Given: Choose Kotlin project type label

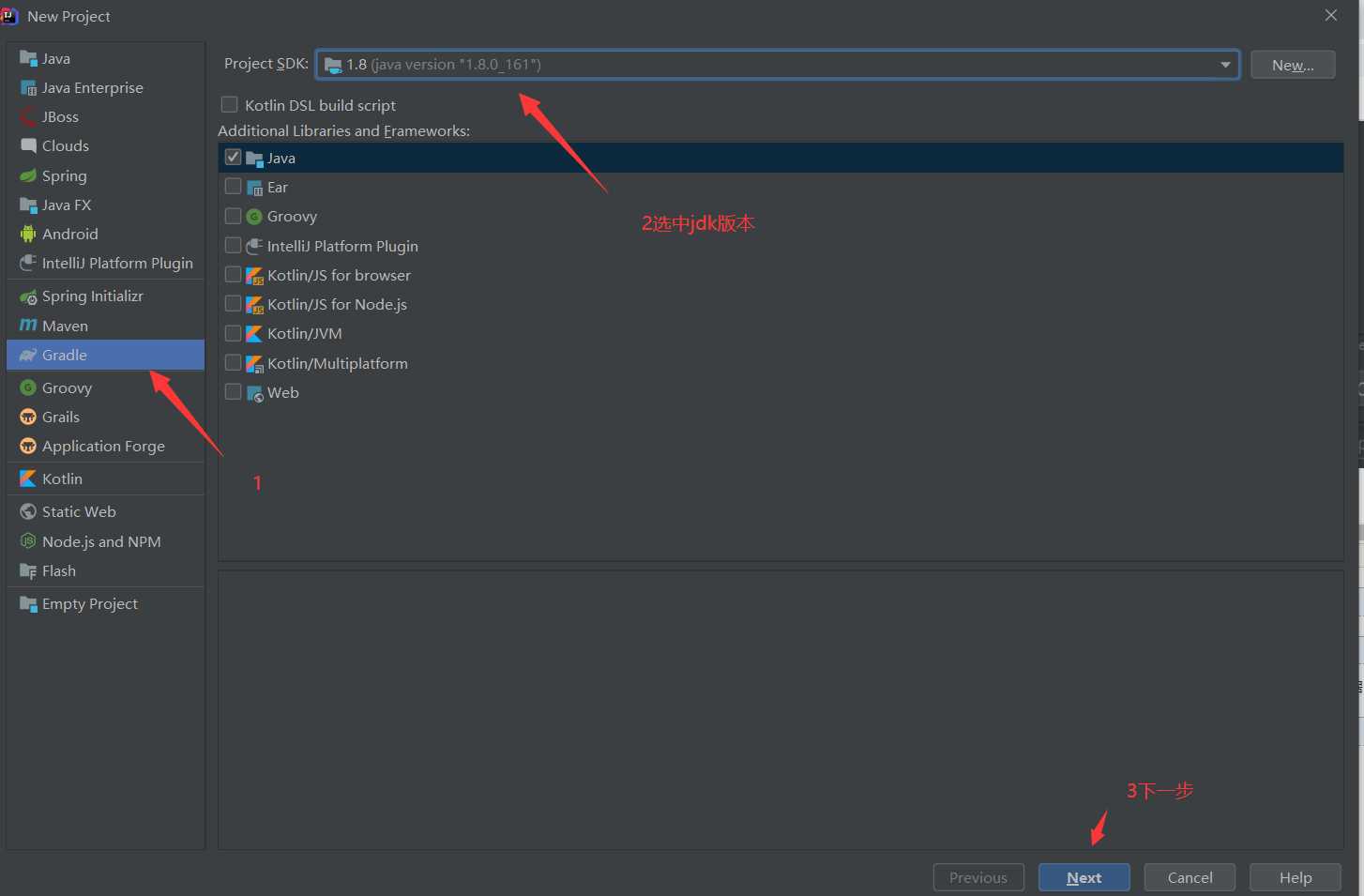Looking at the screenshot, I should pos(62,478).
